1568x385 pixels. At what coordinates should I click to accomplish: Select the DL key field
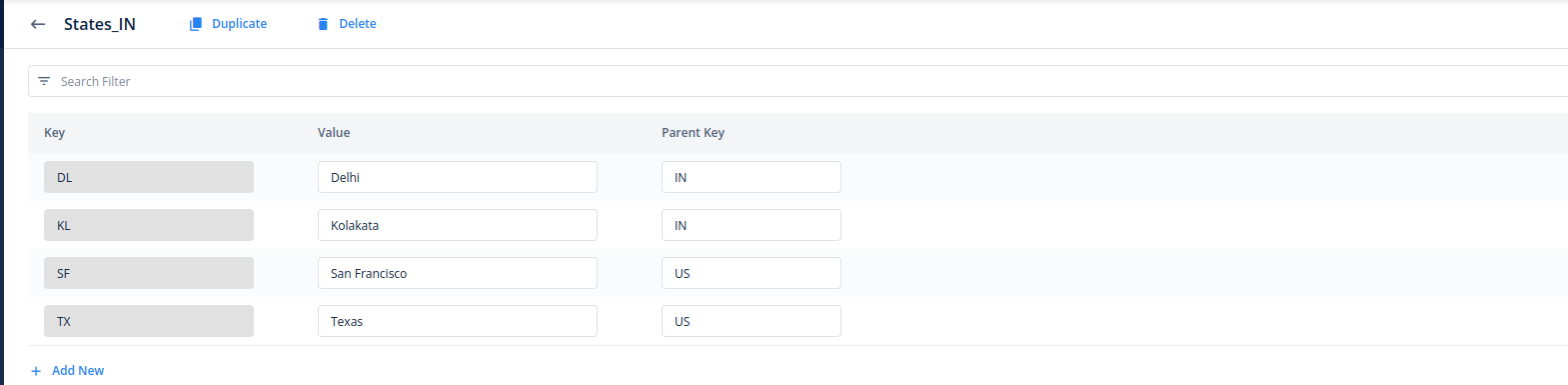(149, 177)
